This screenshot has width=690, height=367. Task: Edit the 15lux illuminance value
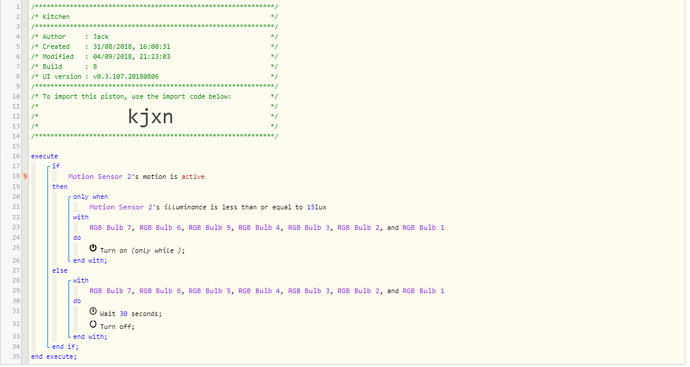(x=317, y=207)
